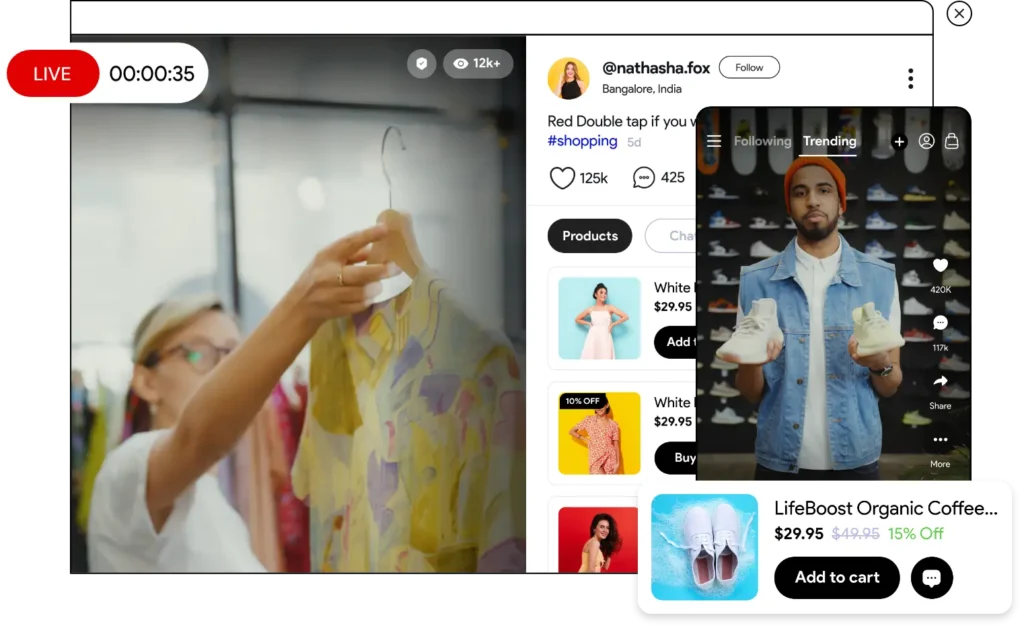Viewport: 1024px width, 630px height.
Task: Toggle Follow for @nathasha.fox
Action: coord(749,68)
